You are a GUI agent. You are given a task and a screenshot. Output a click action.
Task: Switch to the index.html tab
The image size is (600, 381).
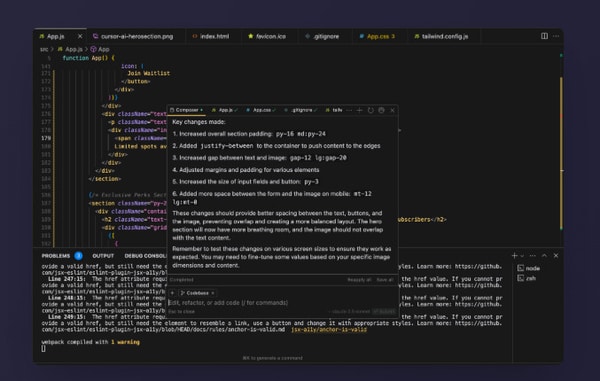[214, 36]
